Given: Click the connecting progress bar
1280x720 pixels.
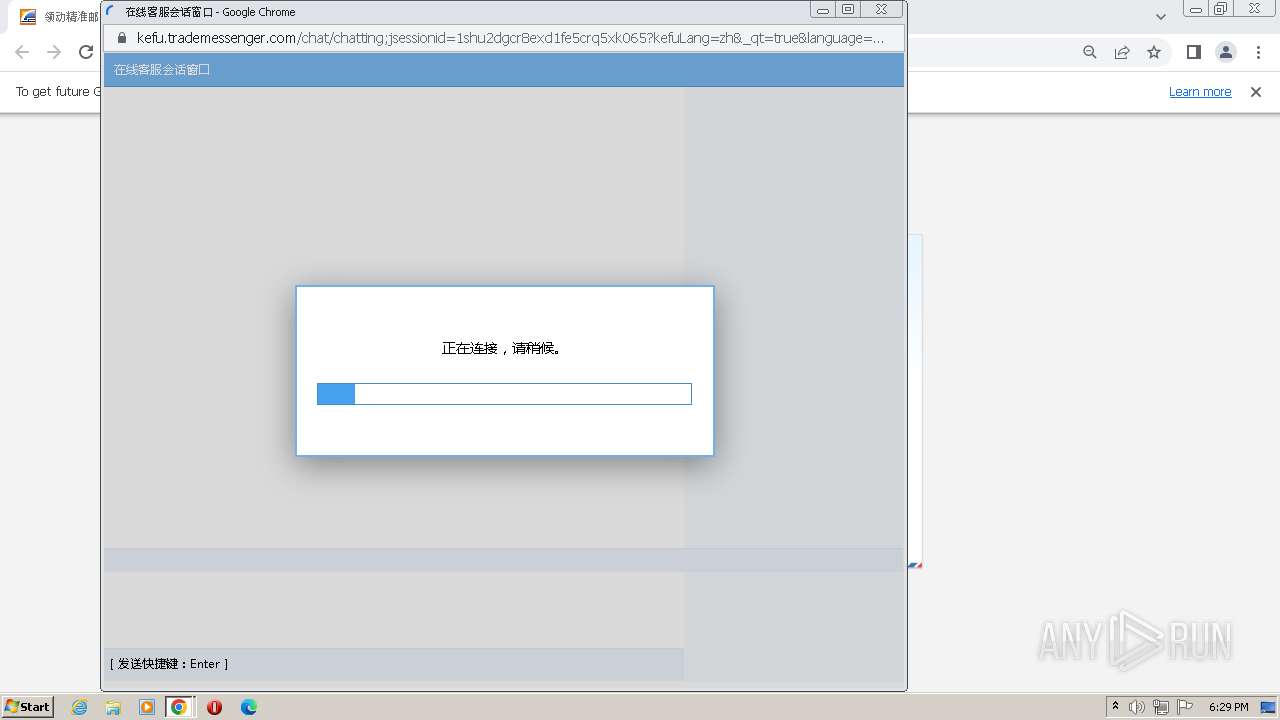Looking at the screenshot, I should tap(504, 394).
